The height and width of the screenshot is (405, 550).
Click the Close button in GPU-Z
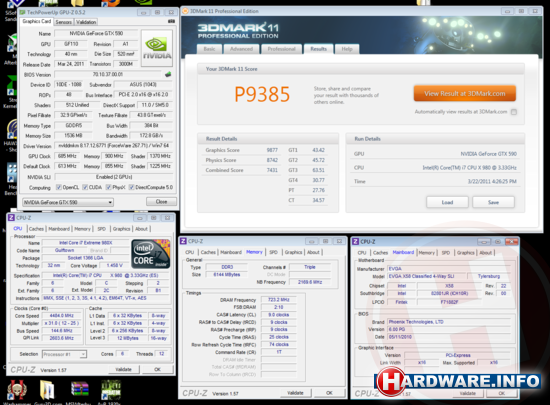pyautogui.click(x=161, y=202)
